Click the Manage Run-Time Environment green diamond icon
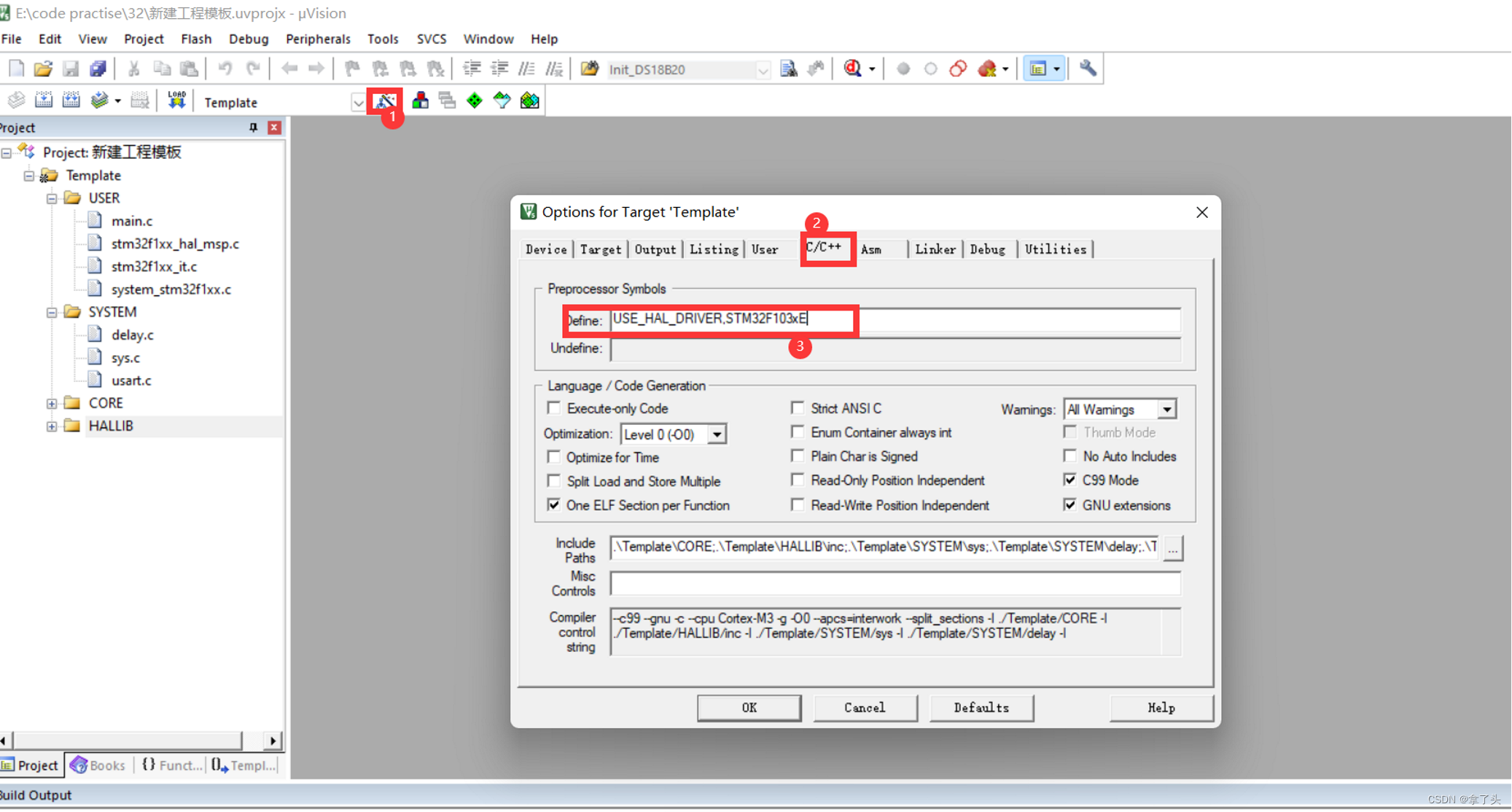Screen dimensions: 1512x812 pos(475,101)
